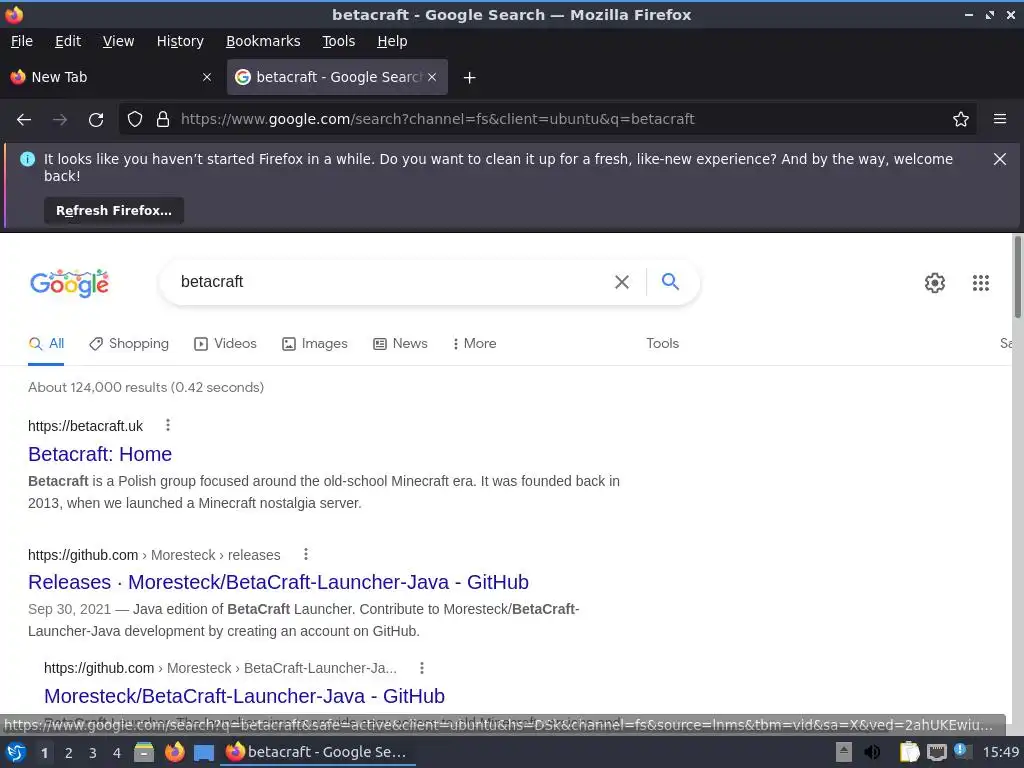The width and height of the screenshot is (1024, 768).
Task: Go back to the previous page
Action: 24,120
